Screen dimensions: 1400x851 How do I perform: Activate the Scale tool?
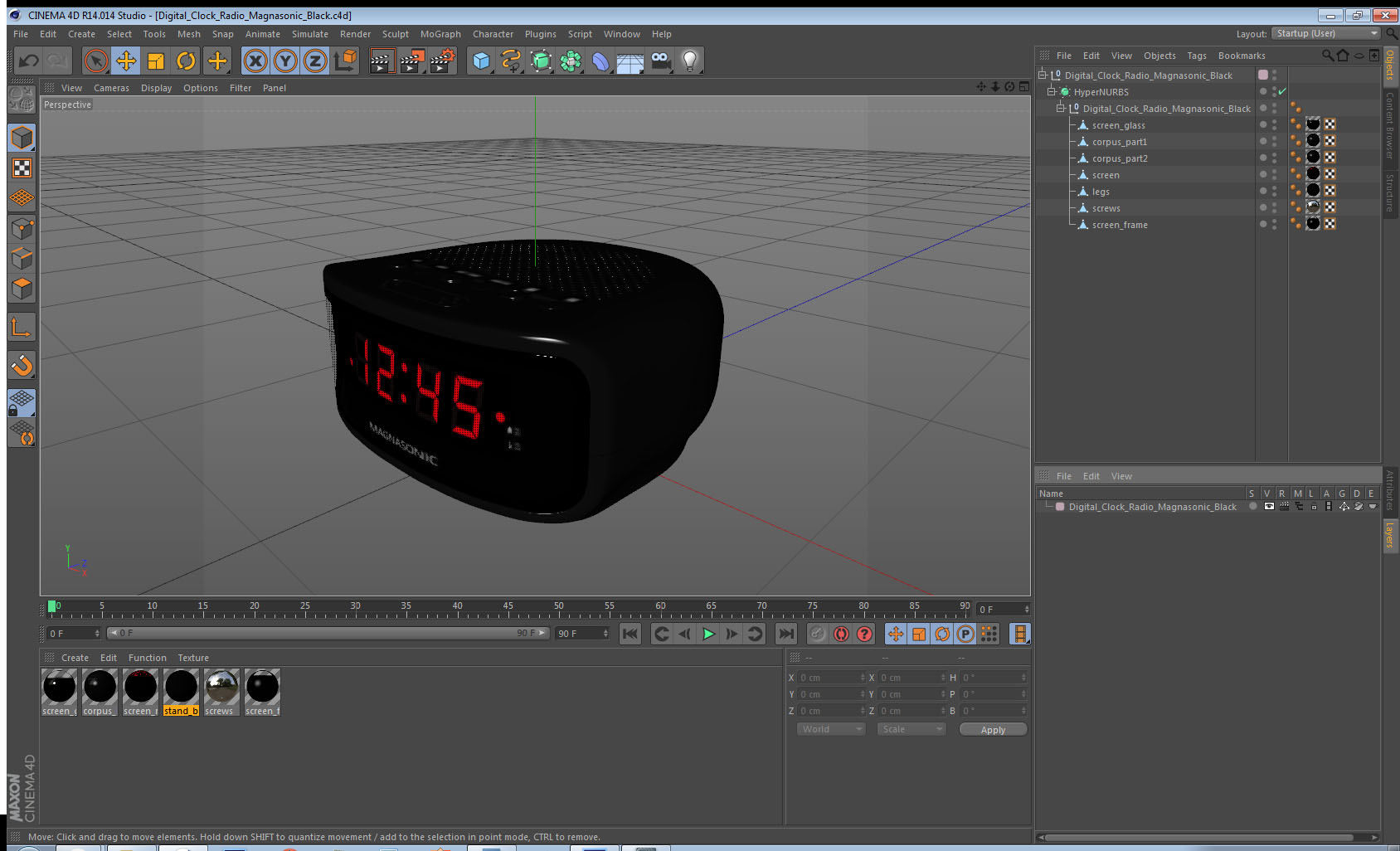156,61
